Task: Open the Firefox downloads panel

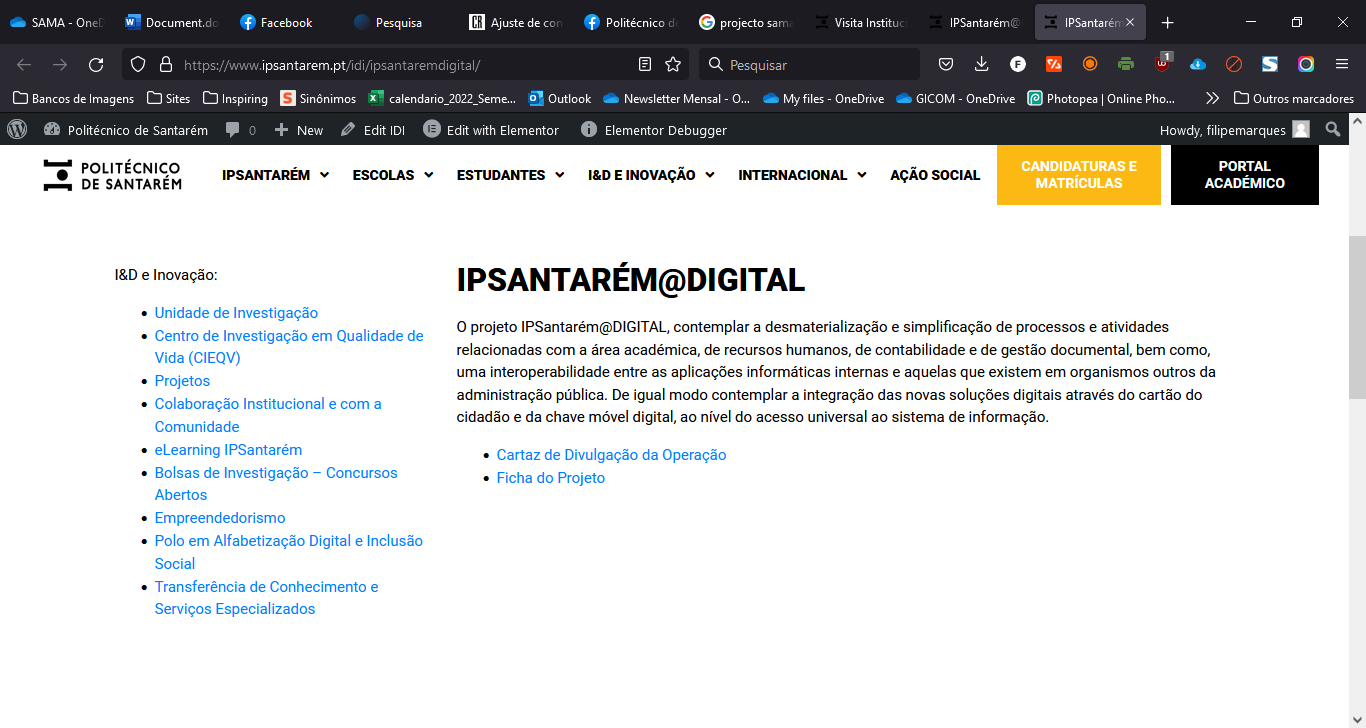Action: tap(981, 64)
